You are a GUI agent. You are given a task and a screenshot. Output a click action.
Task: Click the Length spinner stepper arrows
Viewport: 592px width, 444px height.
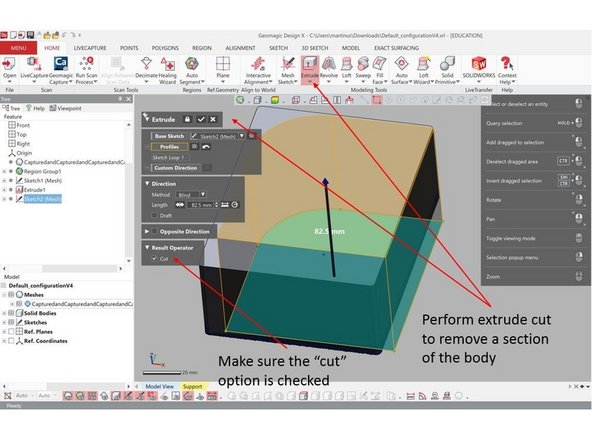[x=216, y=205]
